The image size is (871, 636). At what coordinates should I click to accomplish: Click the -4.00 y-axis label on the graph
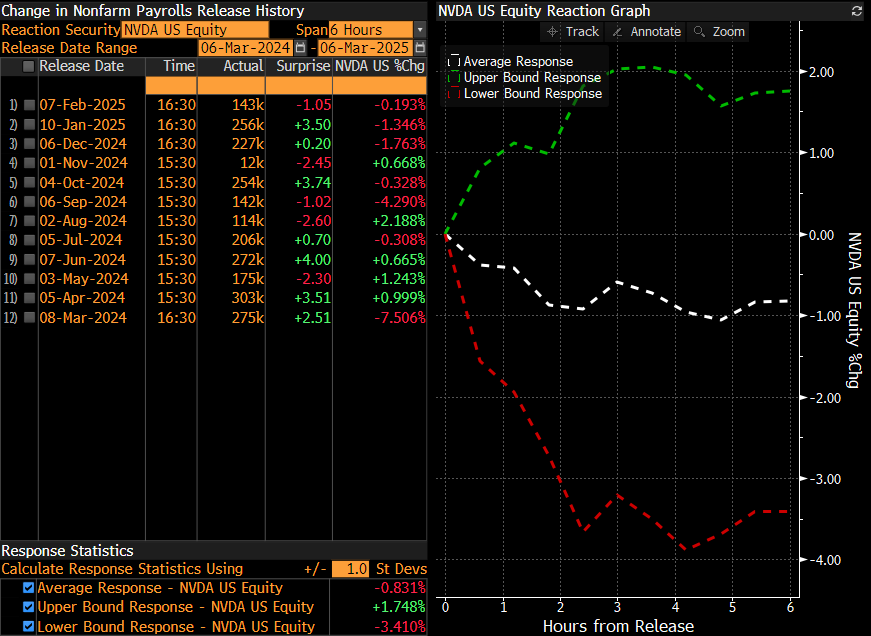(824, 560)
